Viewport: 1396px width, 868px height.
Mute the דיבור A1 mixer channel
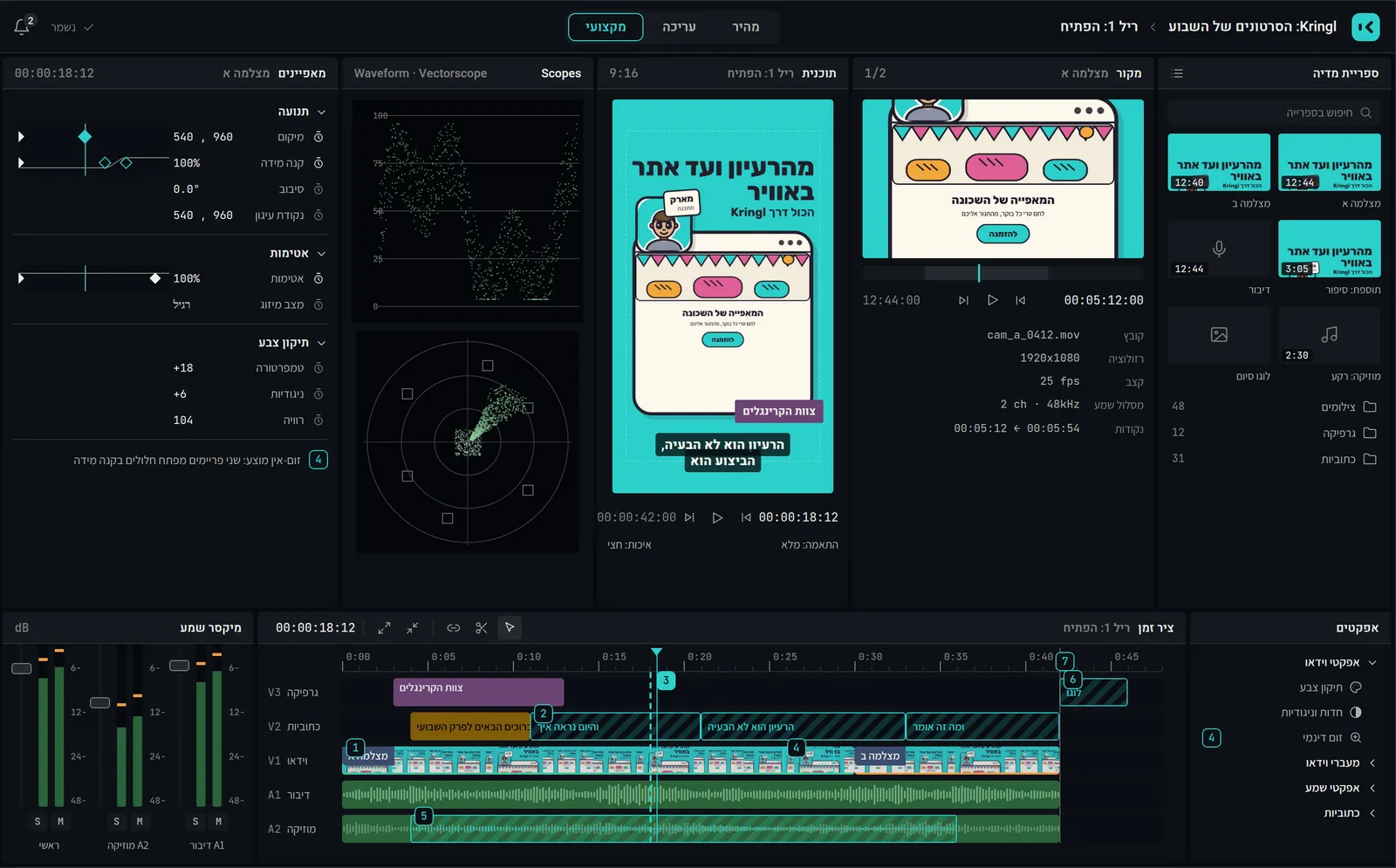click(x=218, y=822)
